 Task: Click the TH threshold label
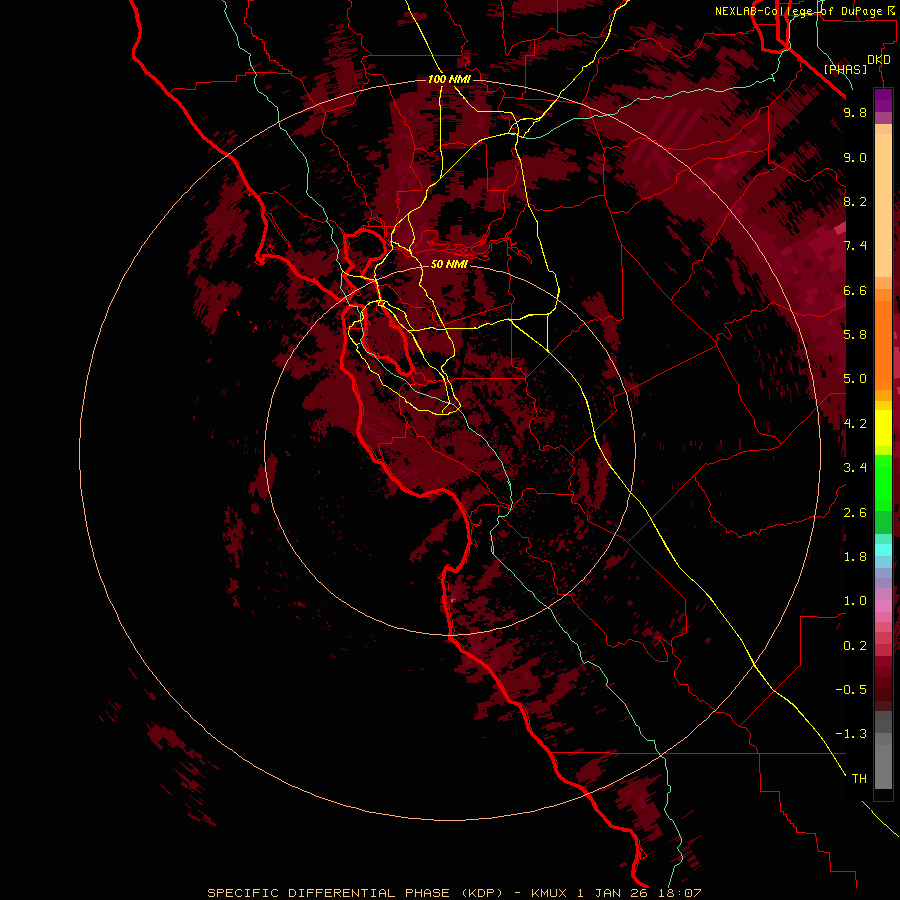[x=859, y=779]
